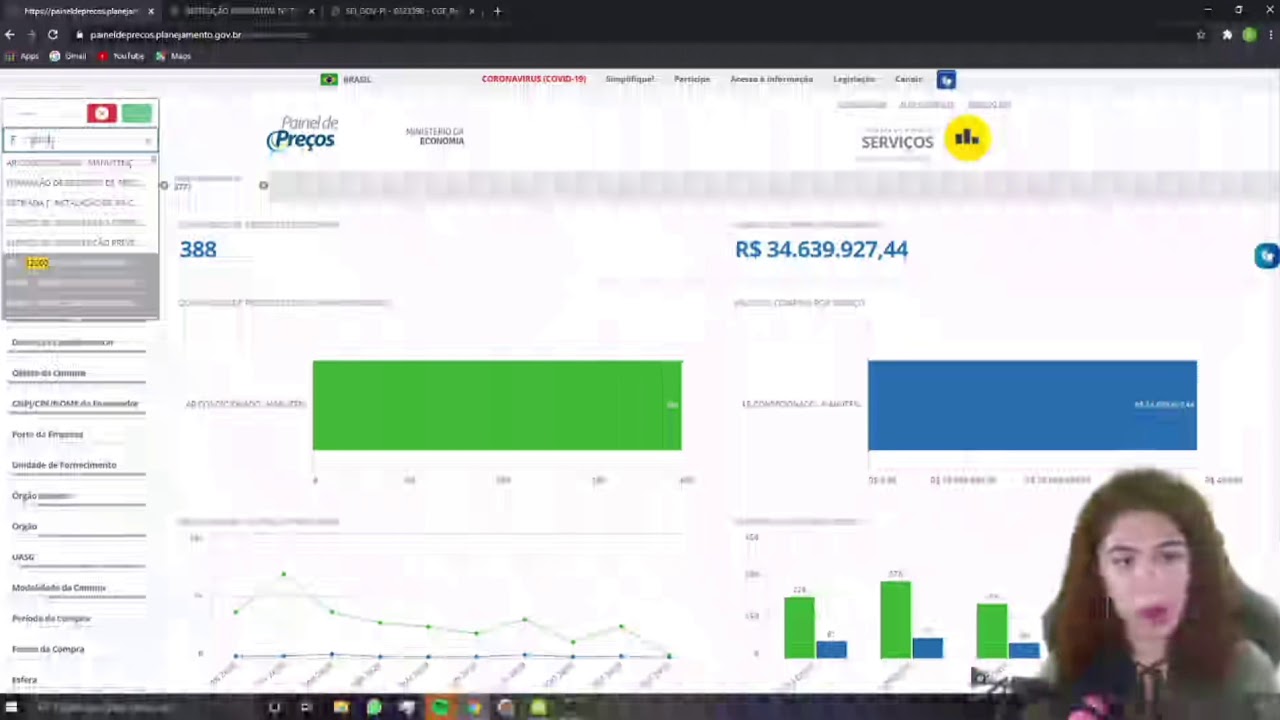
Task: Expand the Modalidade da Compra filter
Action: [x=78, y=588]
